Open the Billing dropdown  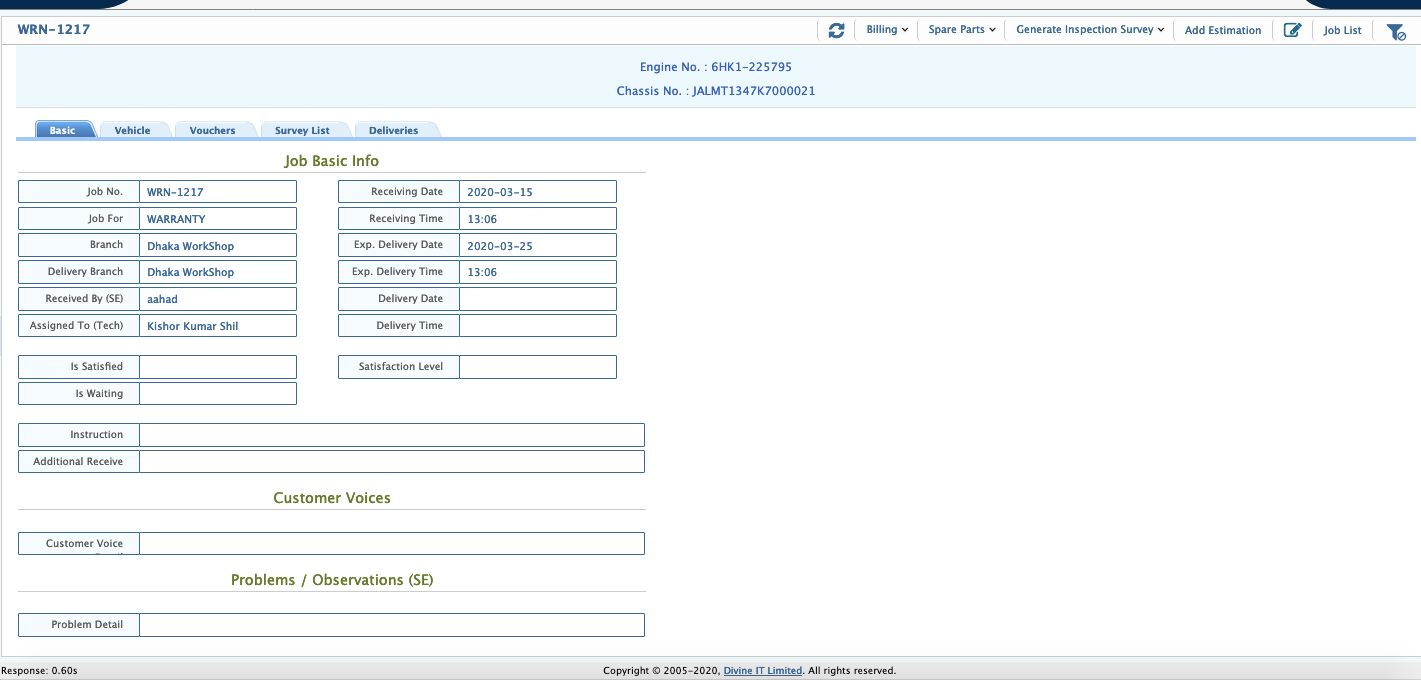pos(886,29)
